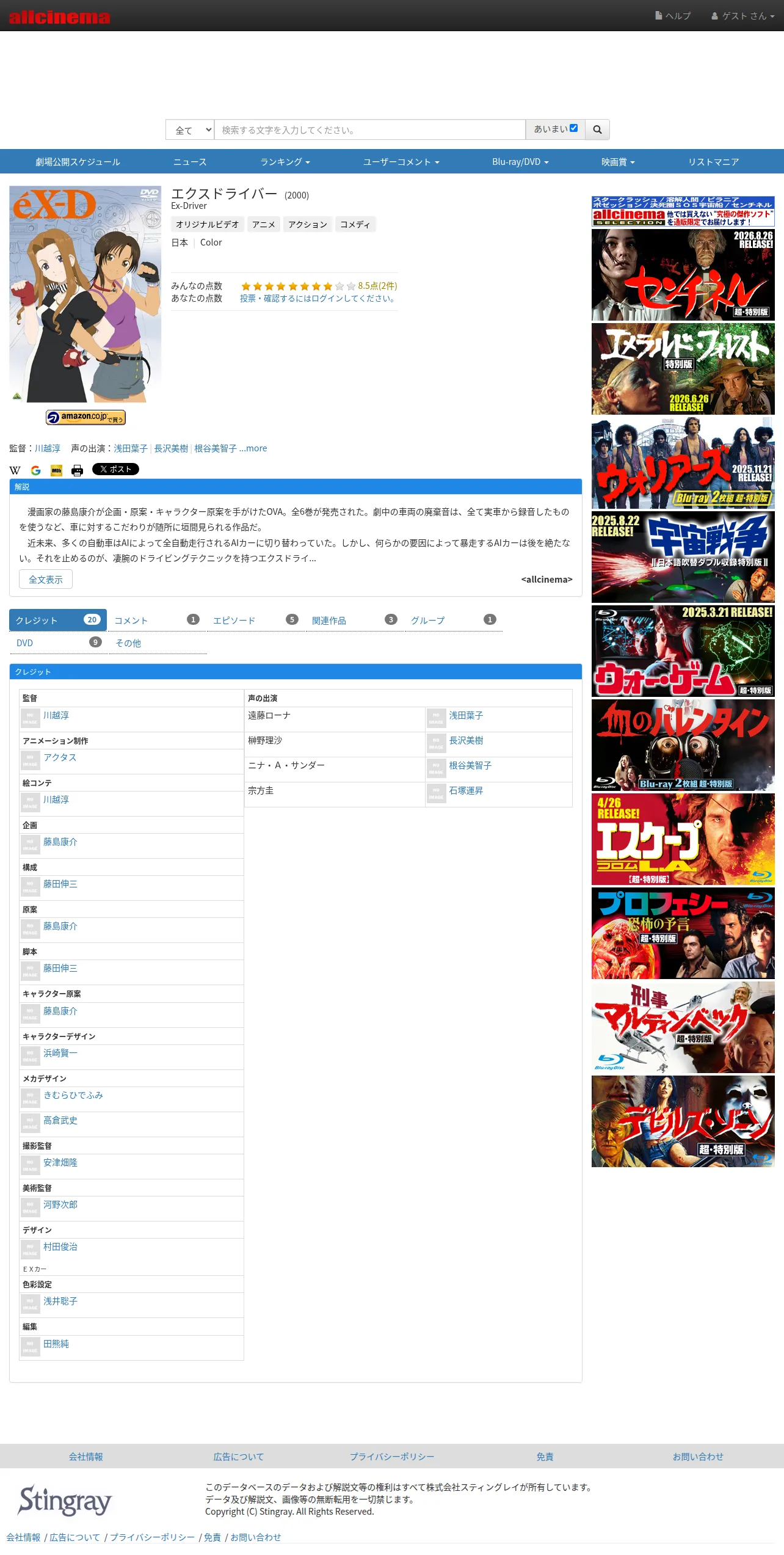Click the コメディ genre tag
Viewport: 784px width, 1555px height.
355,224
